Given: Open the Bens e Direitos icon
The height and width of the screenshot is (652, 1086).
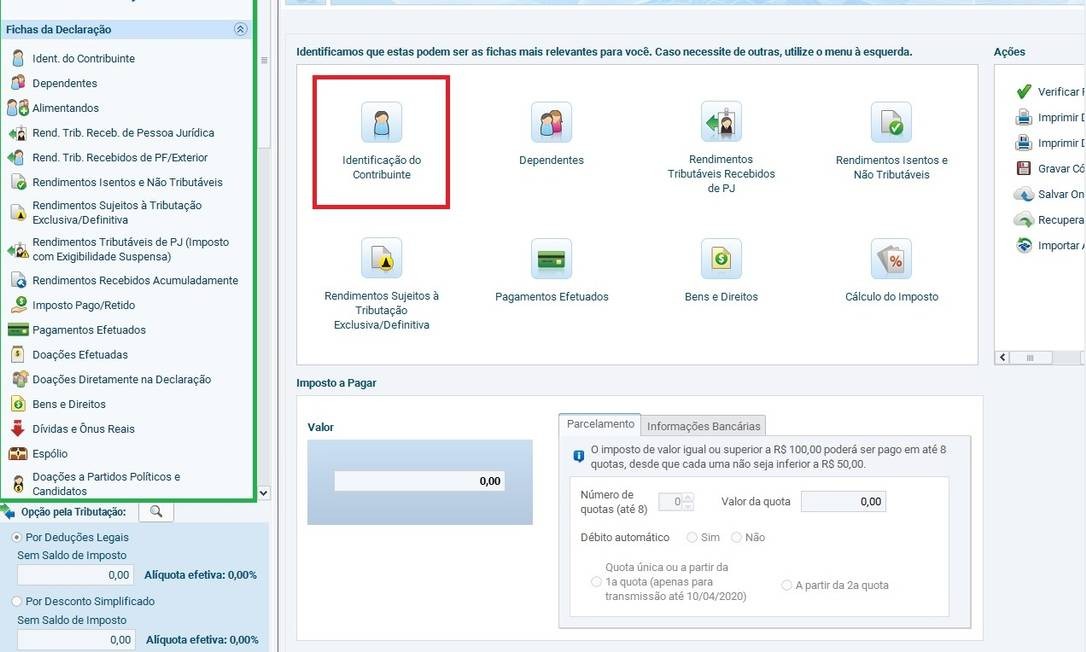Looking at the screenshot, I should 721,259.
